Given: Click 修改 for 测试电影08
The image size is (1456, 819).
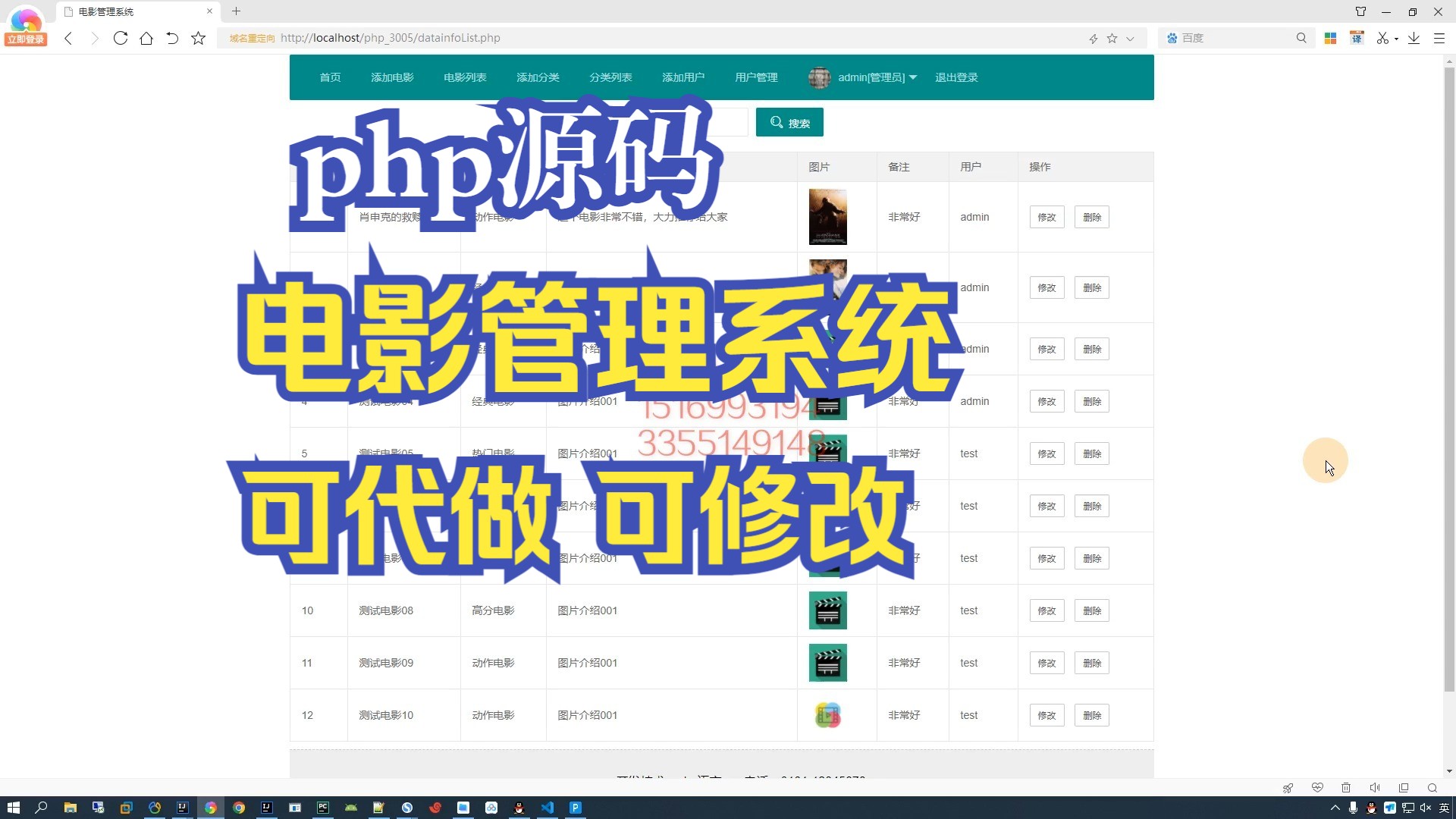Looking at the screenshot, I should (1046, 610).
